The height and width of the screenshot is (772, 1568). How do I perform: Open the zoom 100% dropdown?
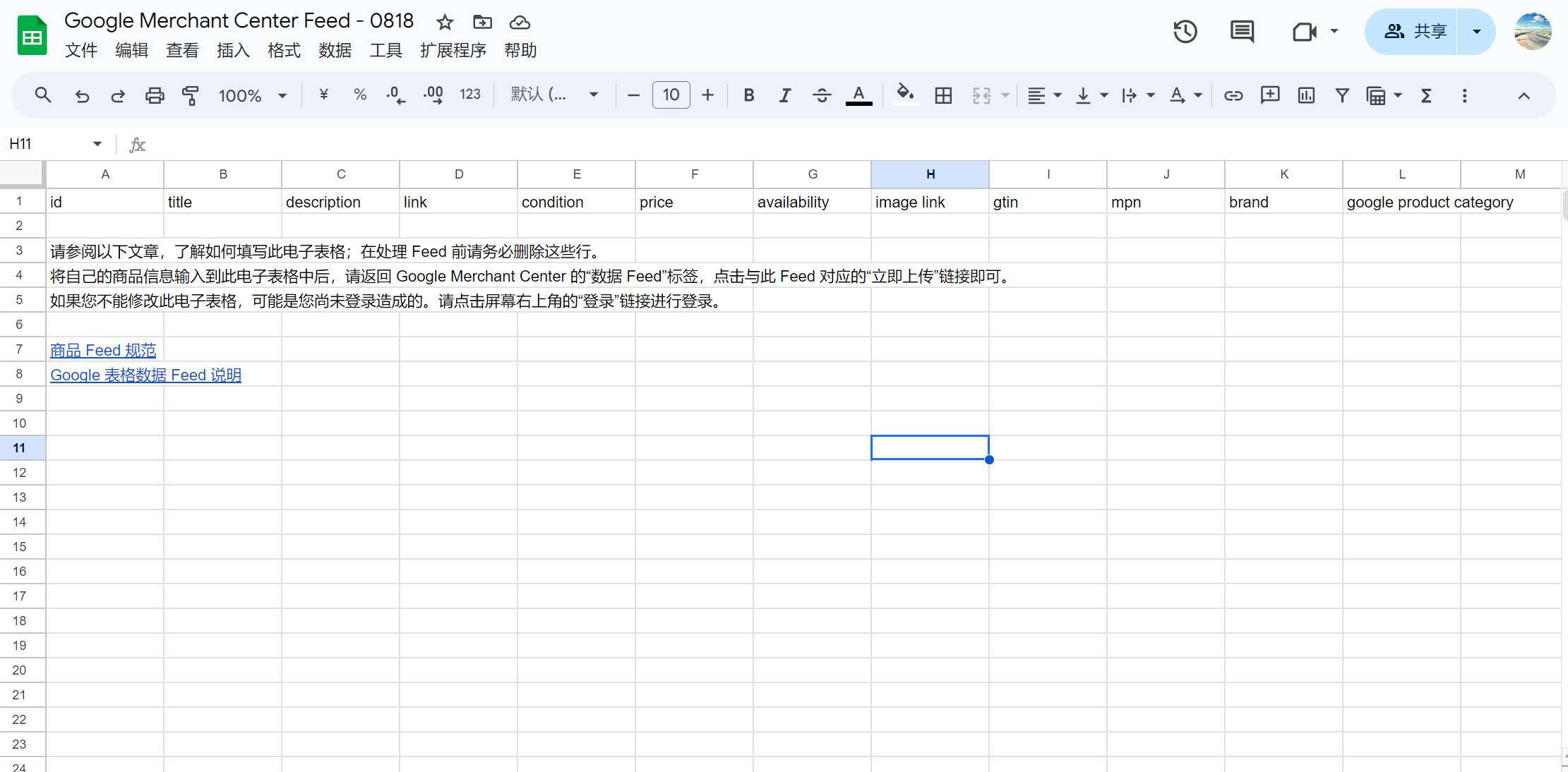coord(252,95)
